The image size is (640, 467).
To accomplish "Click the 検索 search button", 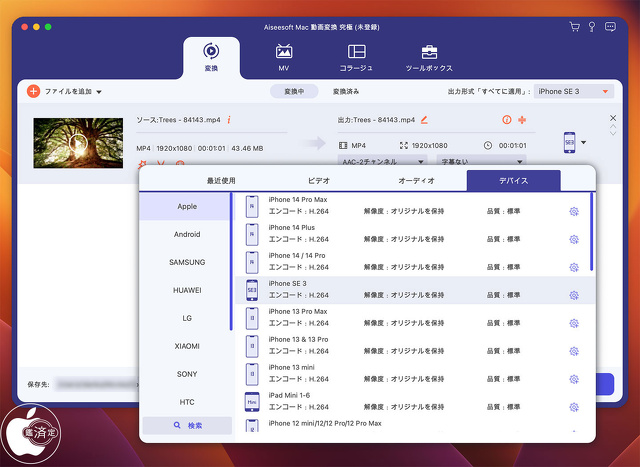I will (187, 425).
